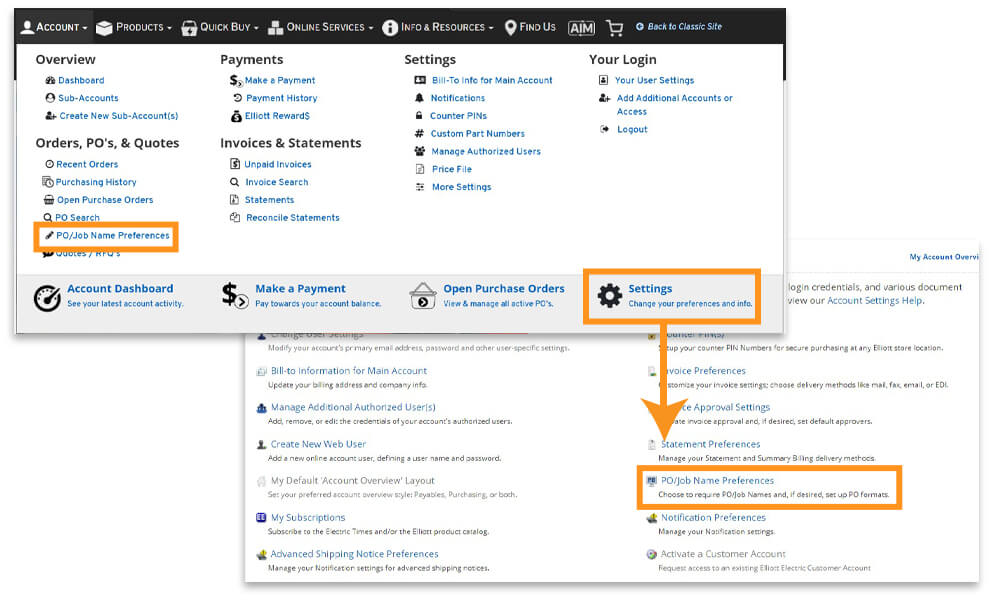
Task: Open Statement Preferences on settings page
Action: 710,444
